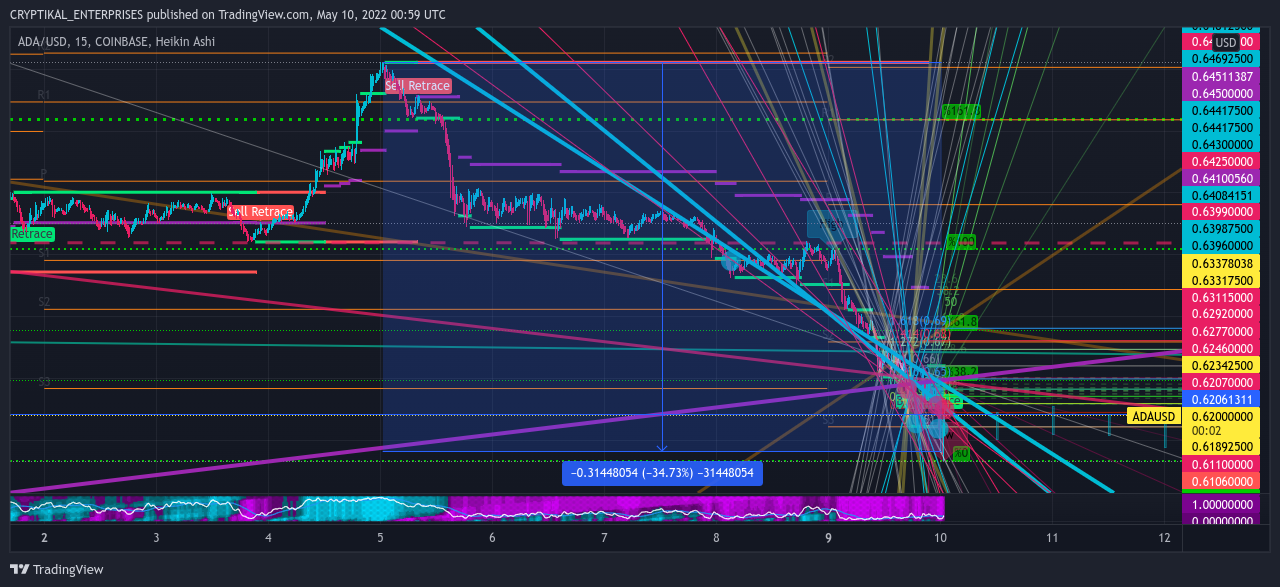This screenshot has width=1280, height=587.
Task: Click price label 0.64692500
Action: (1222, 59)
